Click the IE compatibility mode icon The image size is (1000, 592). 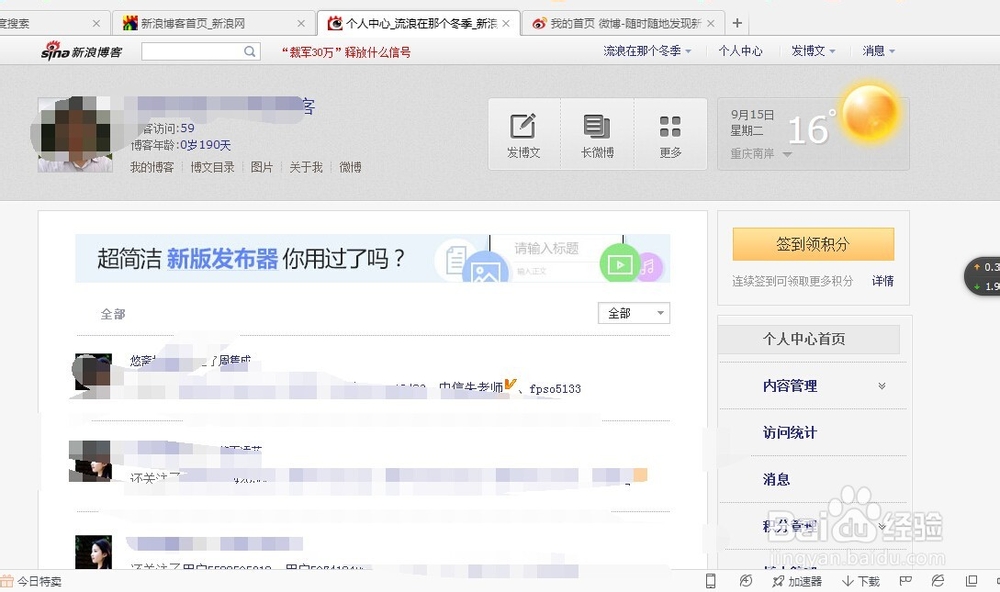pyautogui.click(x=938, y=581)
